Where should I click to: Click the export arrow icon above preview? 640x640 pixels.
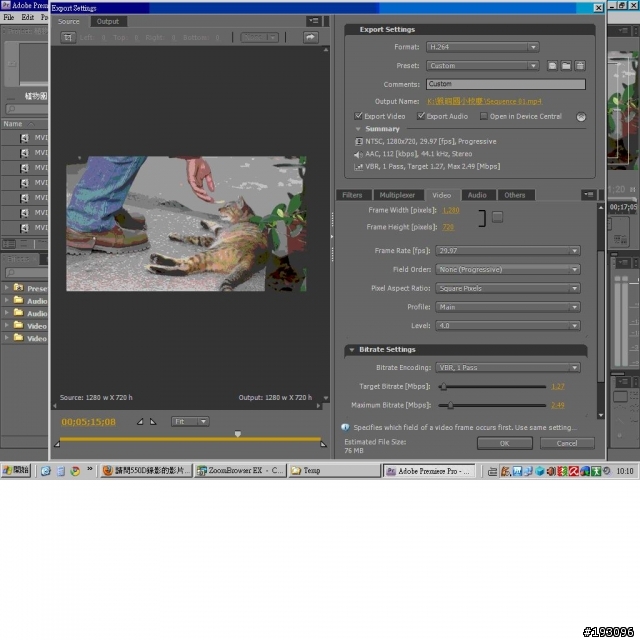coord(310,37)
